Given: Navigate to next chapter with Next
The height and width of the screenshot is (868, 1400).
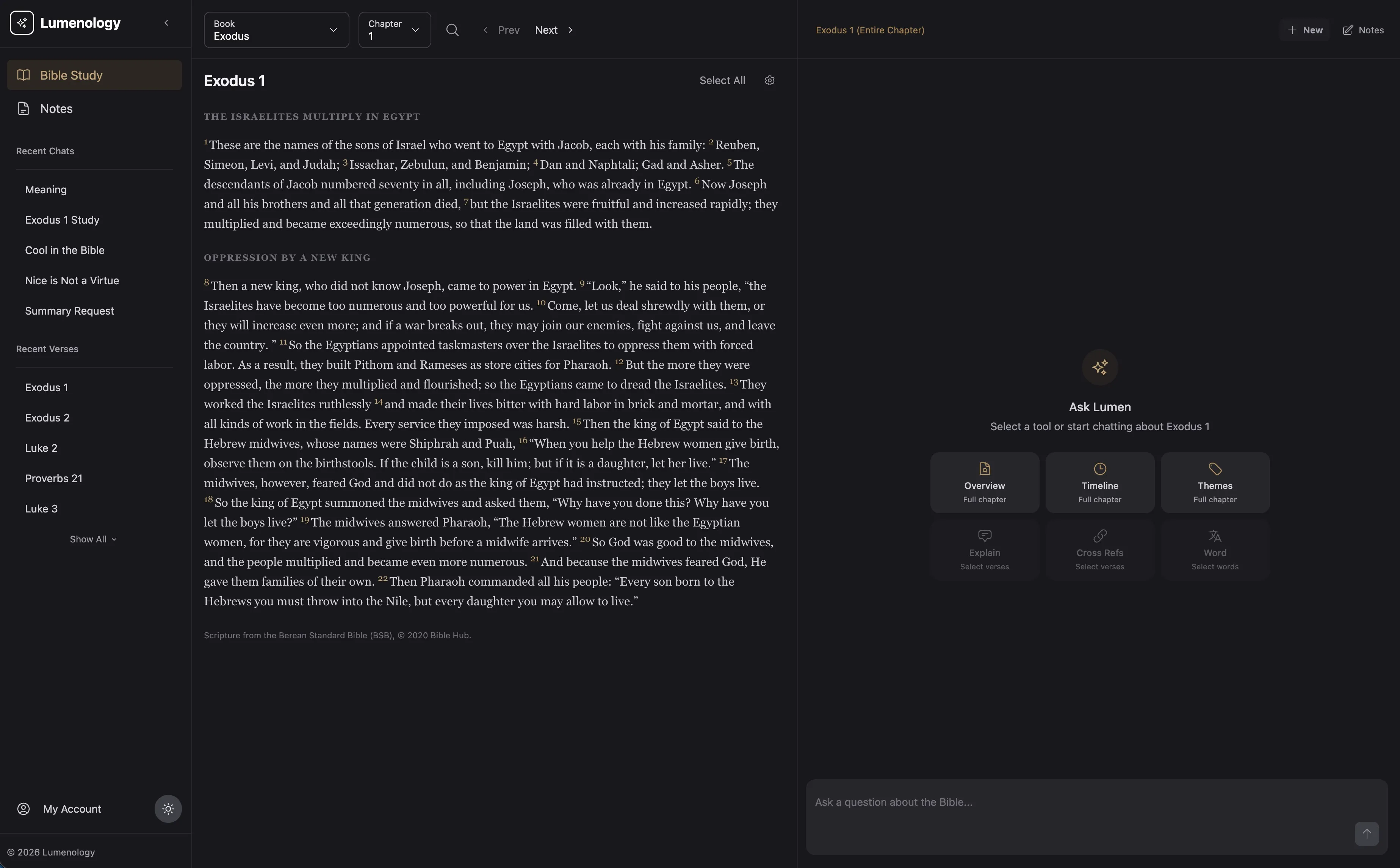Looking at the screenshot, I should click(545, 30).
